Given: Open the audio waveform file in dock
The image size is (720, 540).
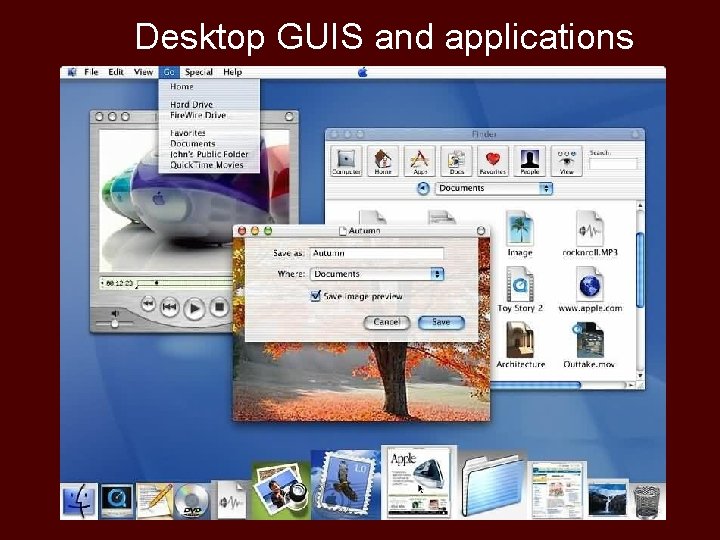Looking at the screenshot, I should point(231,501).
